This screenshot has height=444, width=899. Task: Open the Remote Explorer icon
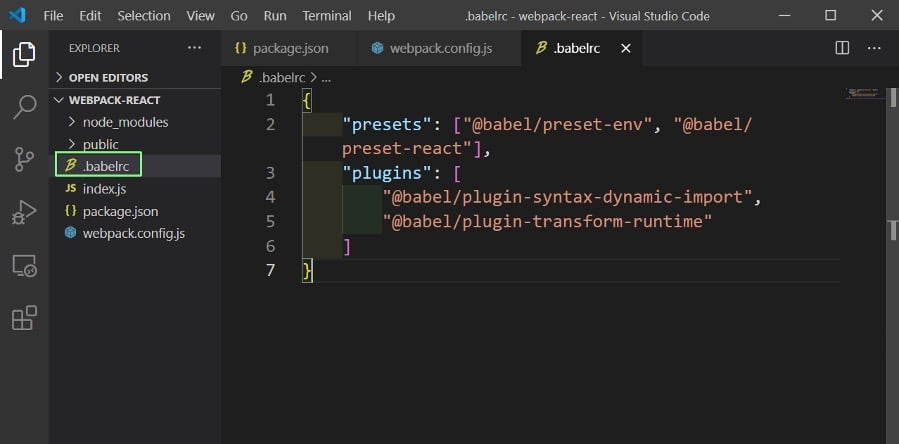(x=24, y=266)
